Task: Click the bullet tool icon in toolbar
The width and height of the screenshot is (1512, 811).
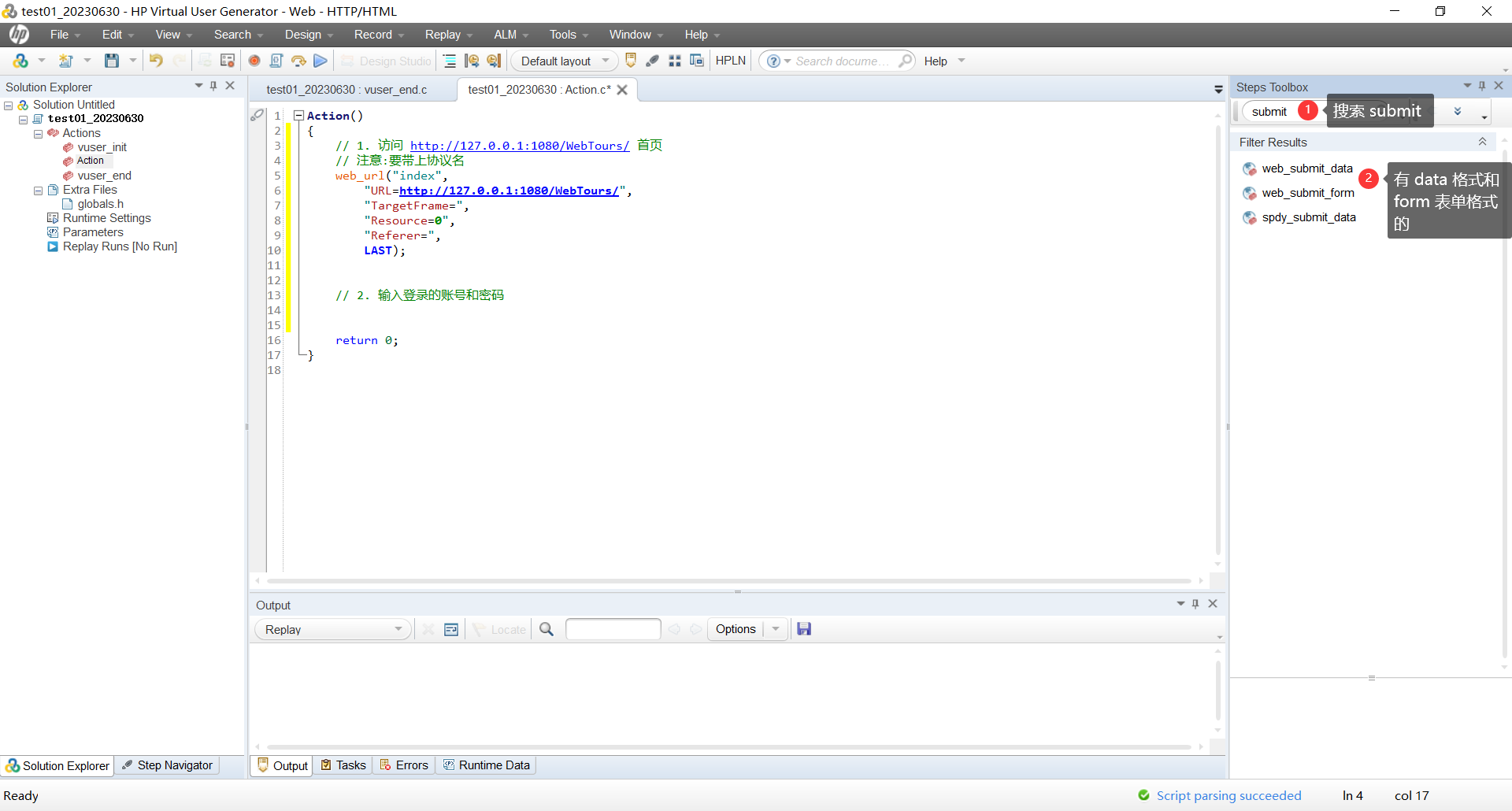Action: (x=653, y=61)
